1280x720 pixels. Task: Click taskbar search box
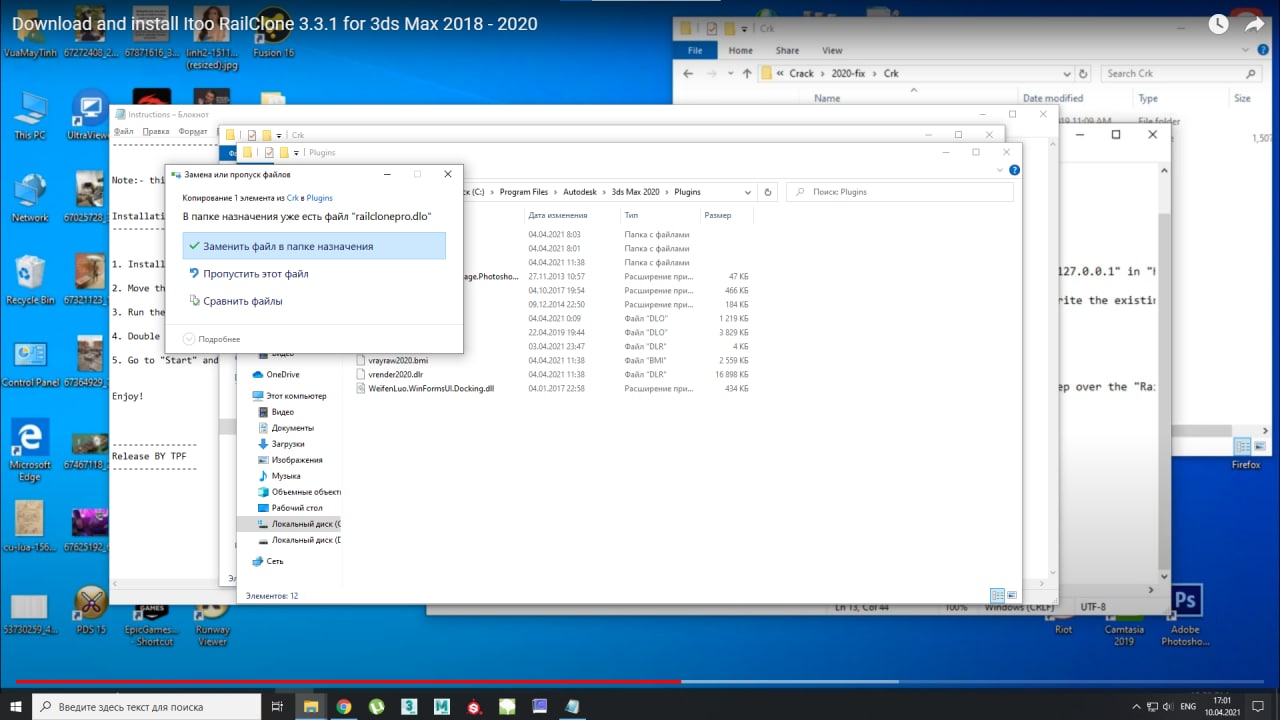pos(147,706)
